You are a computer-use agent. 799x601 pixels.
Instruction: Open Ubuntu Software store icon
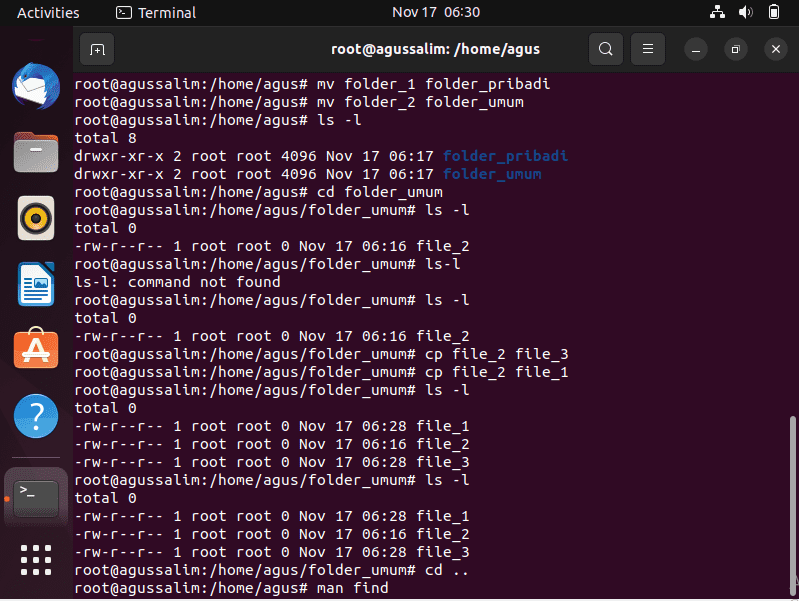coord(36,348)
